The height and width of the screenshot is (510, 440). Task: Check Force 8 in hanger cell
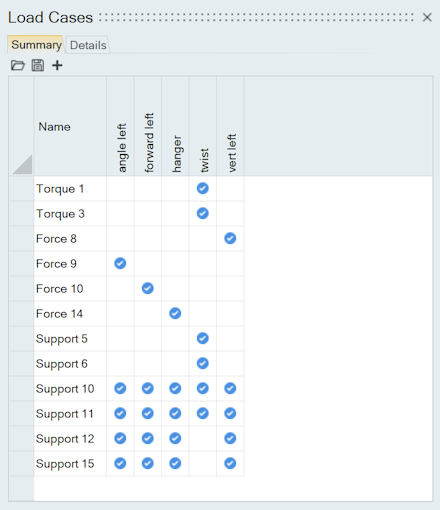coord(175,238)
